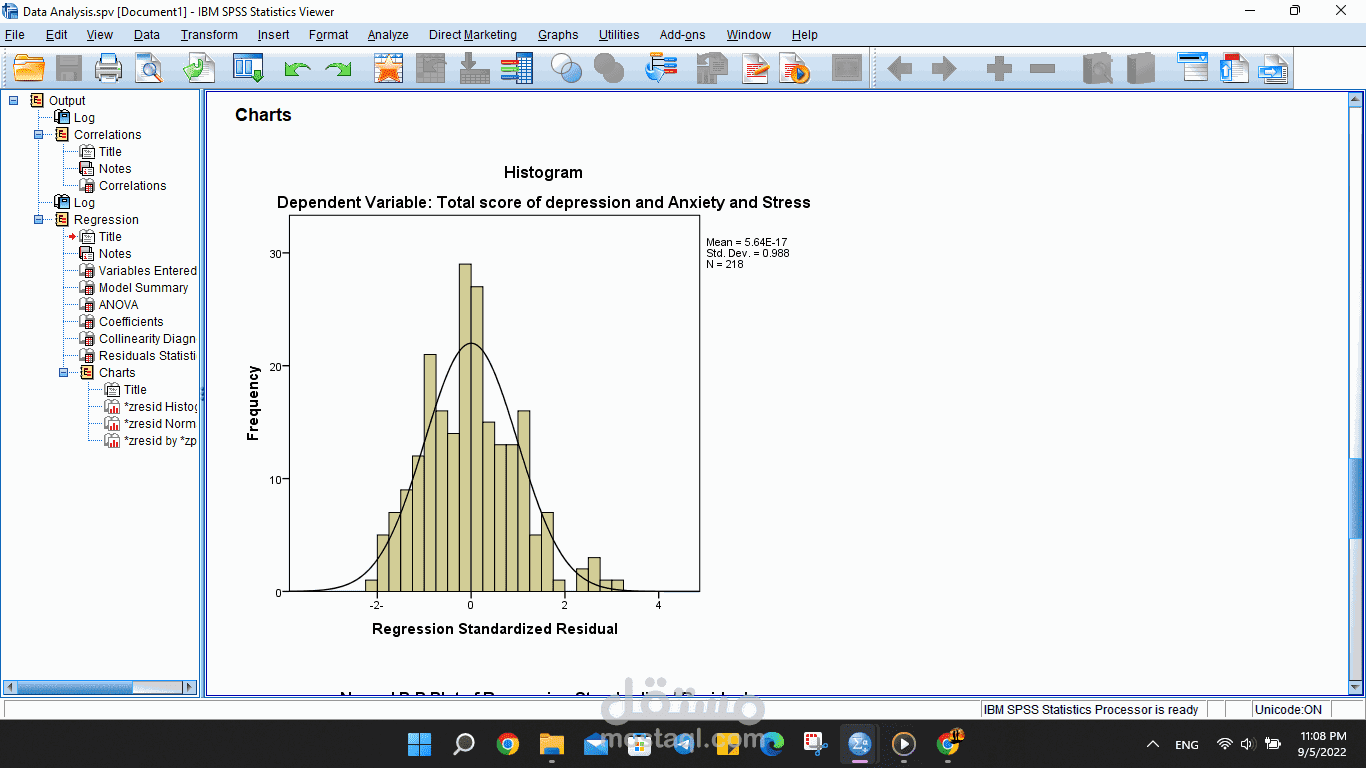Open Variables info with the colored table icon
1366x768 pixels.
pos(517,68)
